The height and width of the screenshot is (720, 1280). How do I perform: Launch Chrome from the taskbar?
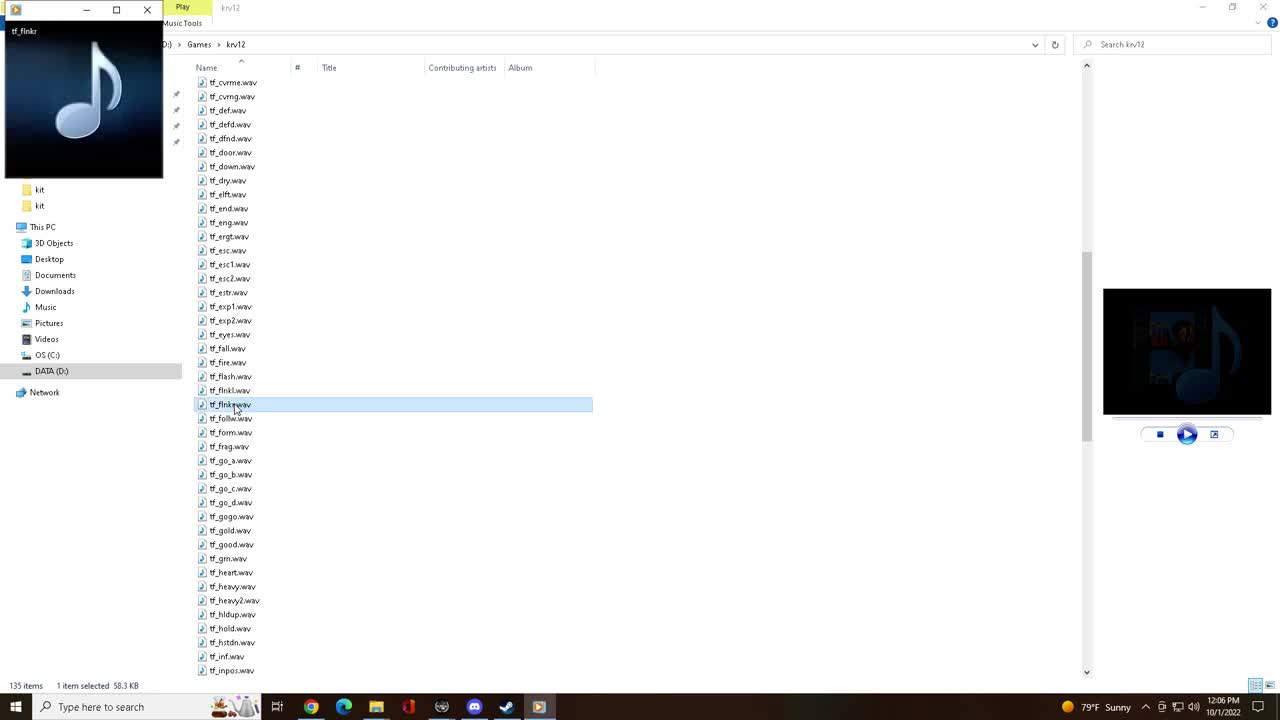pyautogui.click(x=311, y=707)
